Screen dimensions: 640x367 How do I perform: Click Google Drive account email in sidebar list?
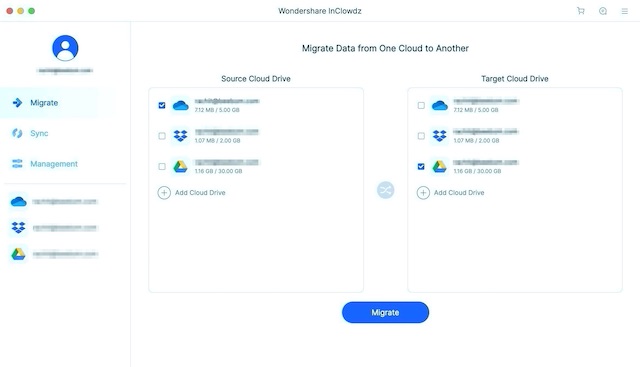click(65, 254)
